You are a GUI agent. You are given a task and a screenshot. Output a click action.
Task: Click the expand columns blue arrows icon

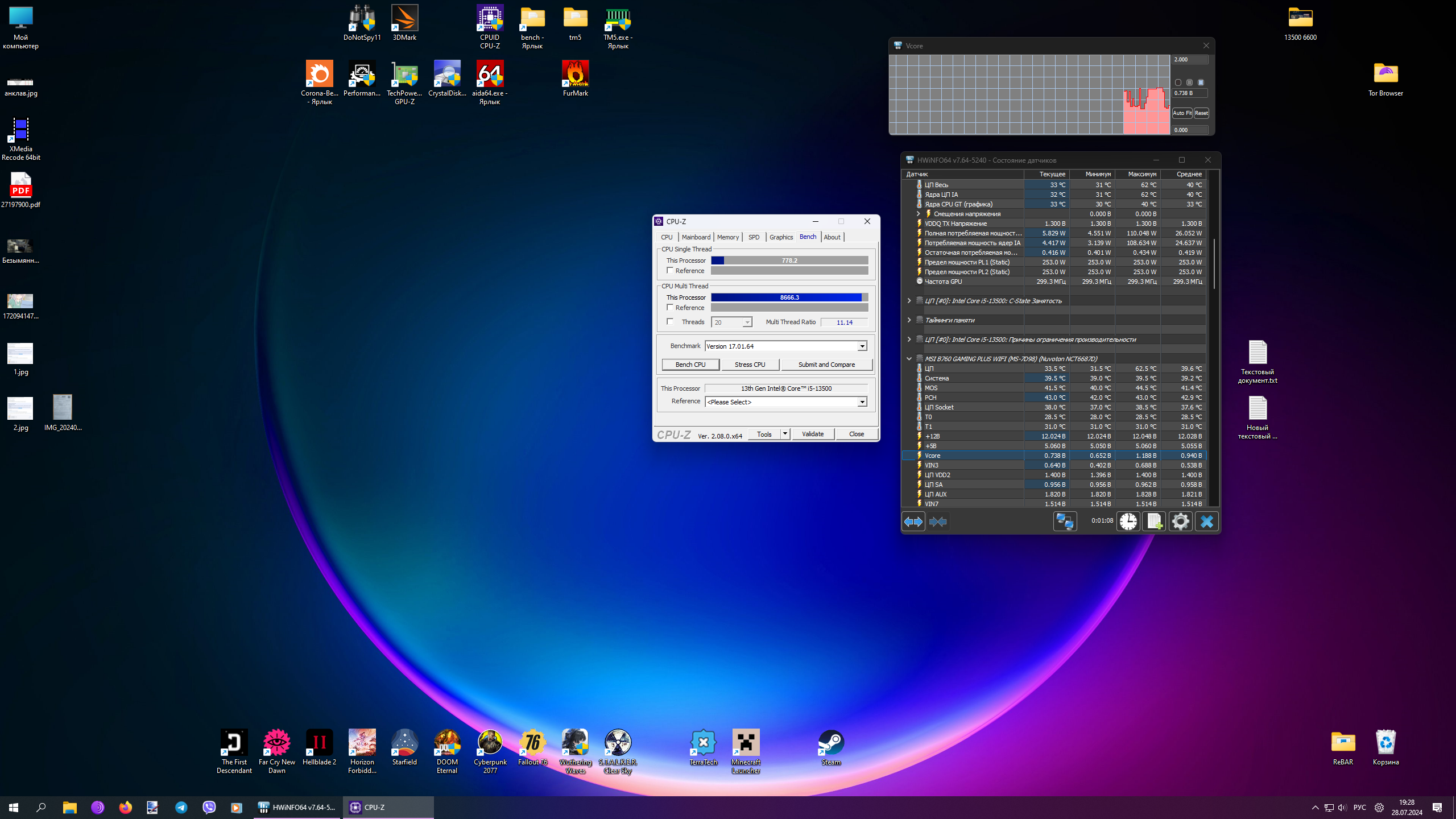(x=913, y=522)
